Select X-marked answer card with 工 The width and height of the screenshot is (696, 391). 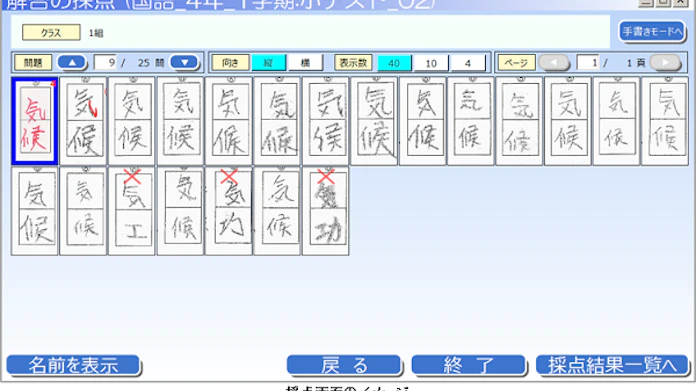pyautogui.click(x=132, y=211)
